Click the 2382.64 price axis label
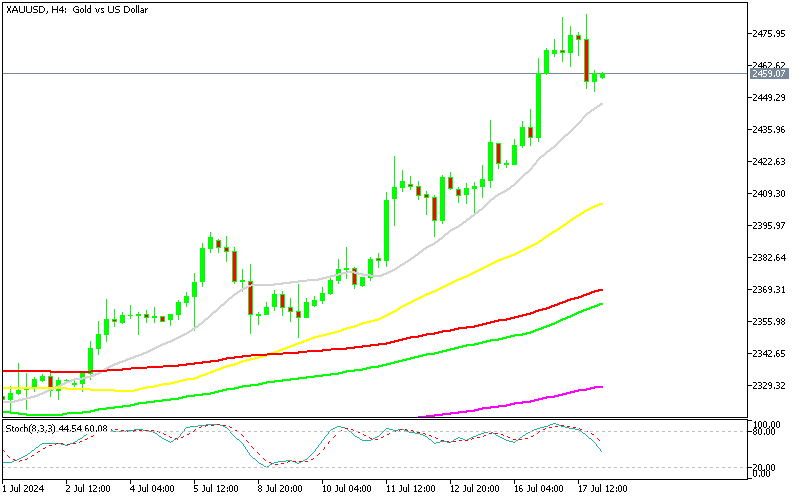The image size is (800, 500). pyautogui.click(x=768, y=258)
